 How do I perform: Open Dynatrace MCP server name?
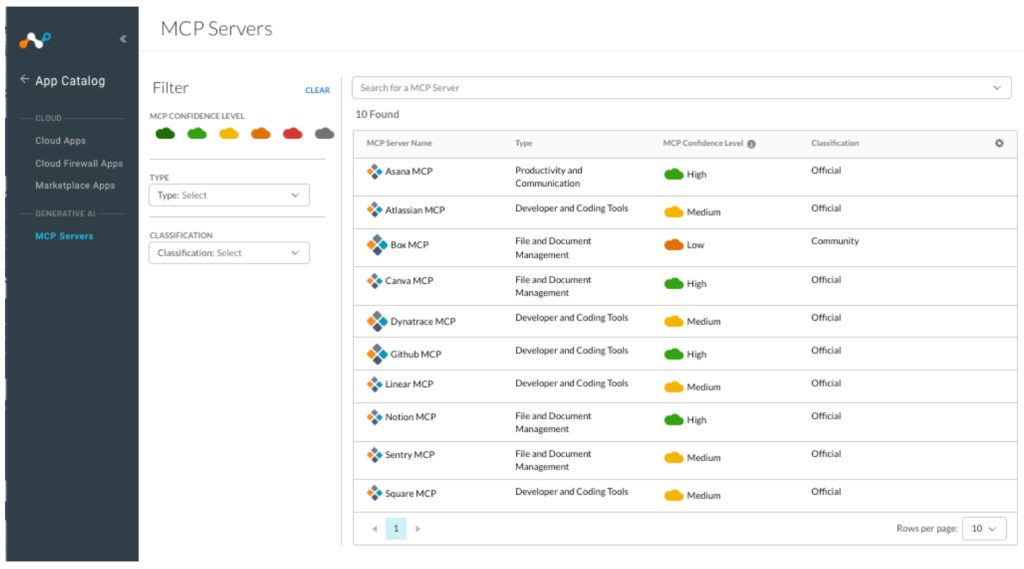(423, 321)
